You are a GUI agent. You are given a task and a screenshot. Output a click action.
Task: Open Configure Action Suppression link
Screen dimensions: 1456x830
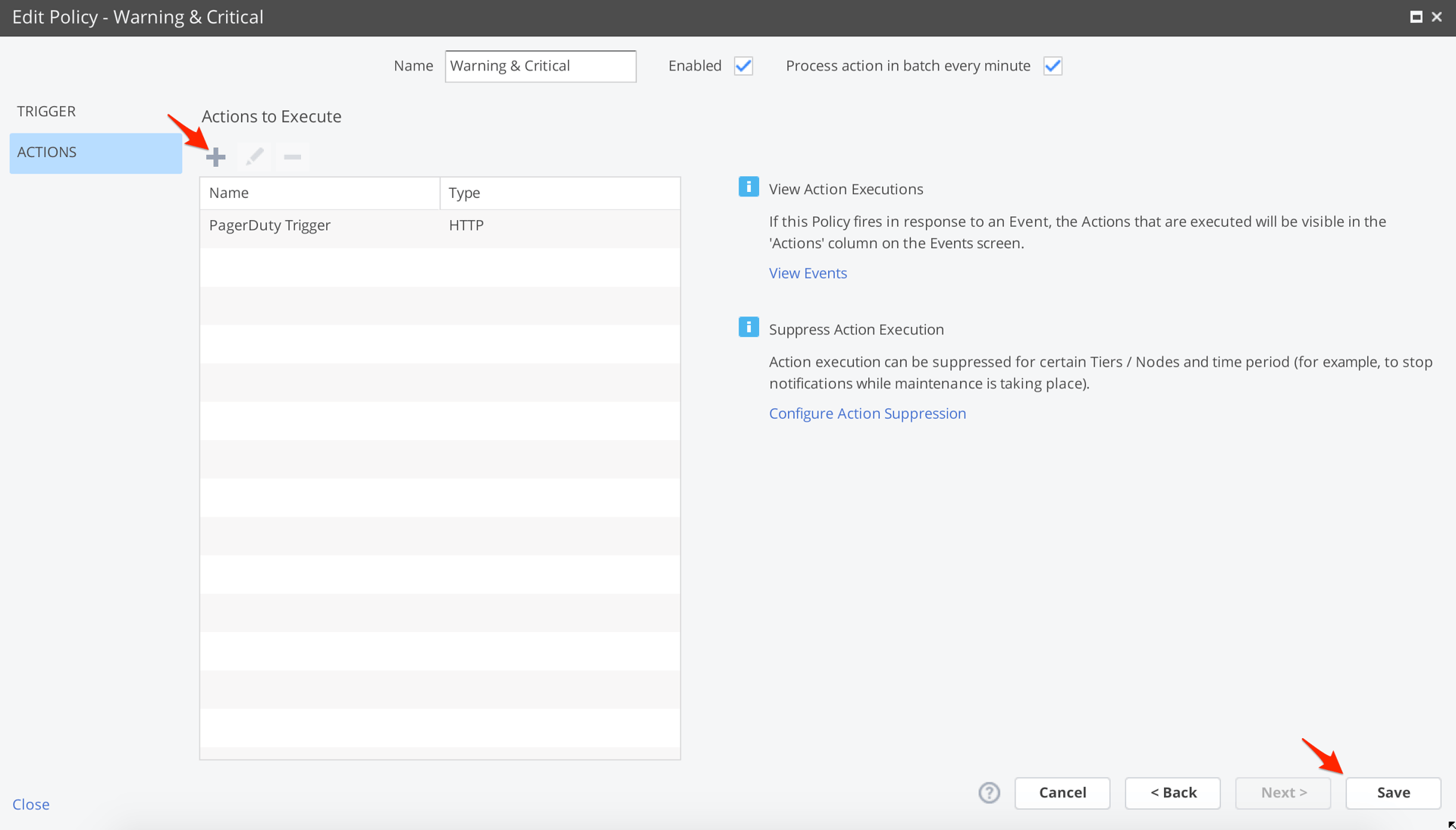coord(867,413)
